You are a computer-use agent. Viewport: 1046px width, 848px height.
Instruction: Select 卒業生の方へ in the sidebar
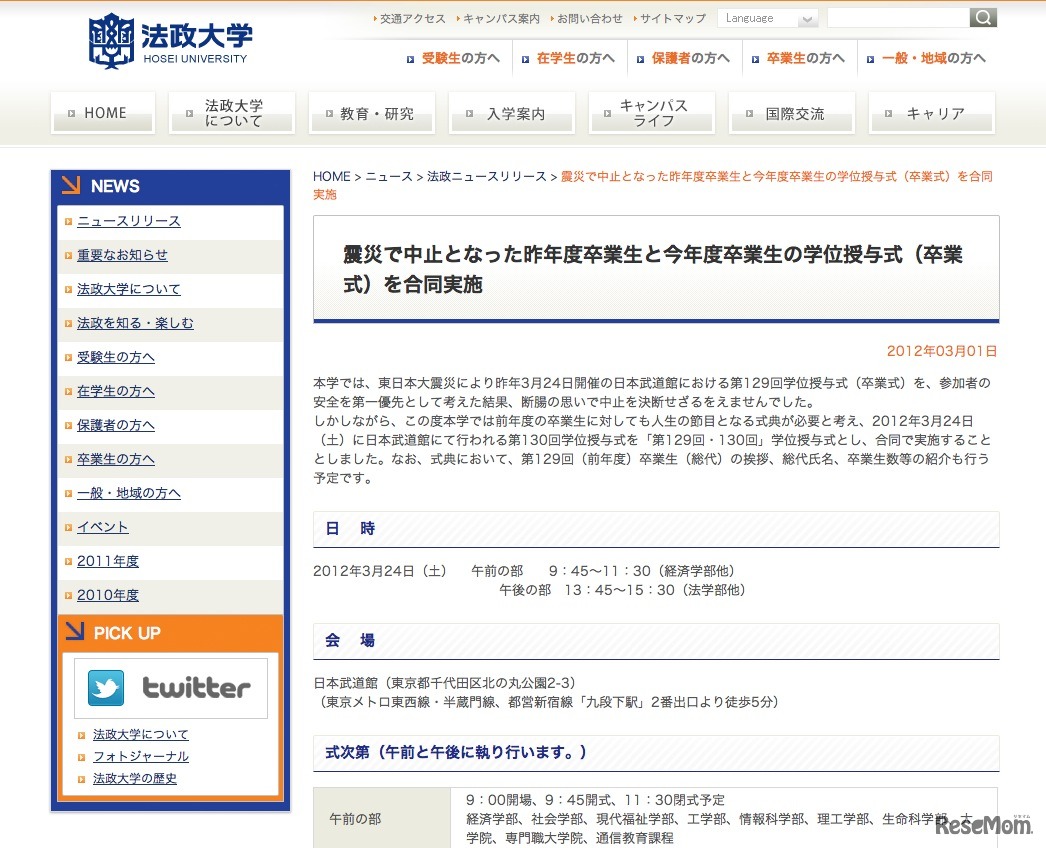(x=115, y=459)
